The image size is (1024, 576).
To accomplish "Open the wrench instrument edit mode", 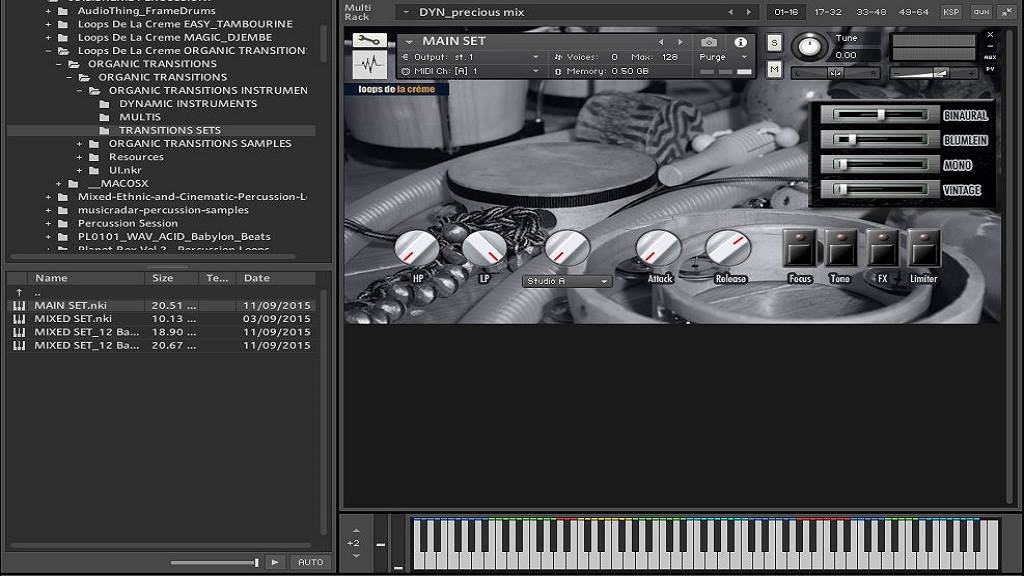I will tap(370, 41).
